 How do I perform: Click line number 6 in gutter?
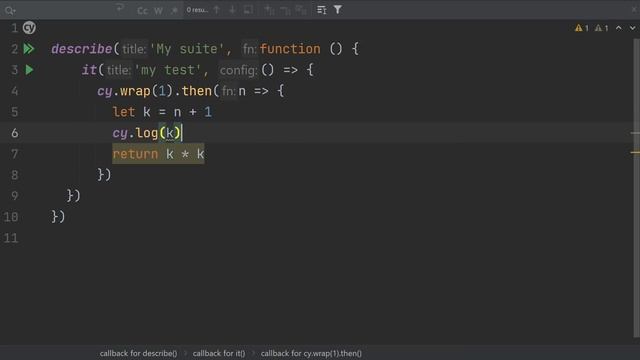click(15, 133)
